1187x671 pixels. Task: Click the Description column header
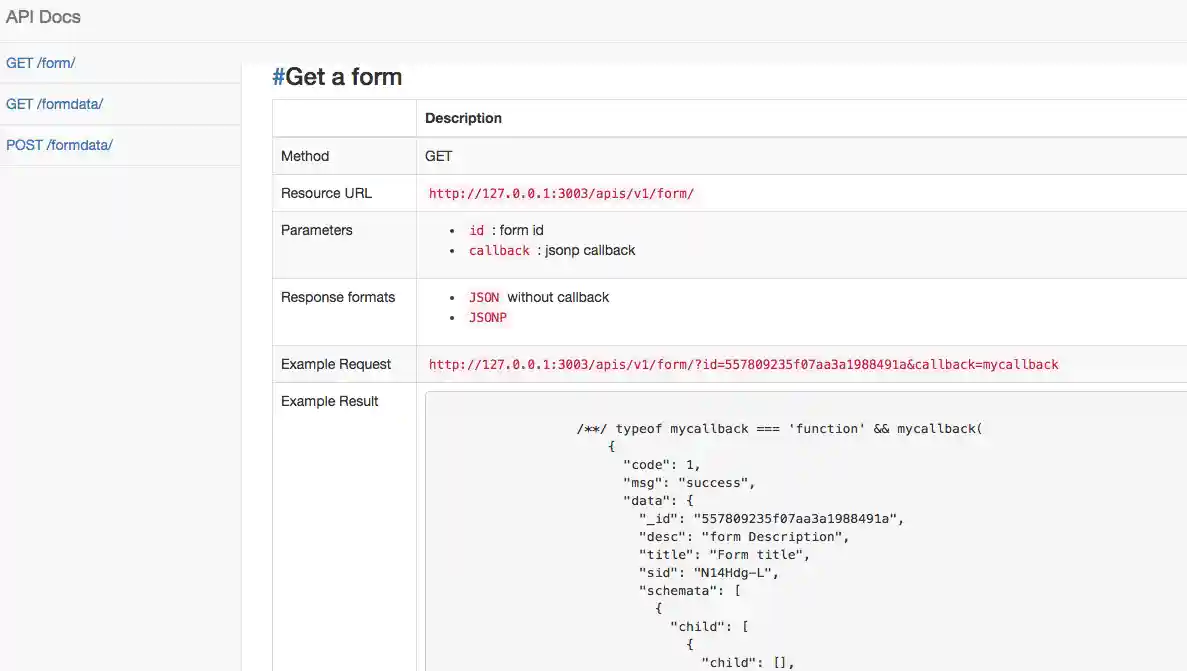(463, 118)
